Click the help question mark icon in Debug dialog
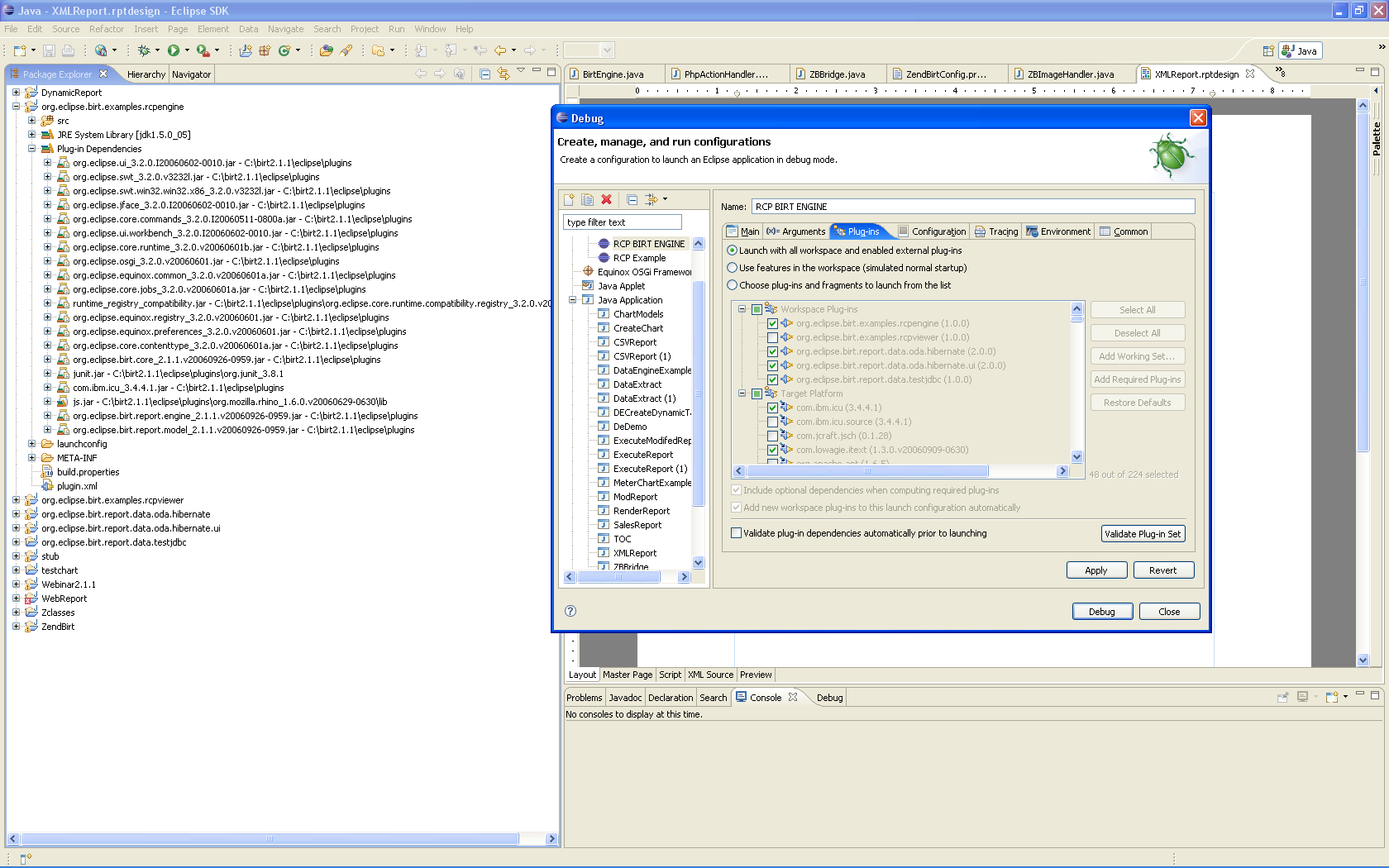Viewport: 1389px width, 868px height. point(570,611)
